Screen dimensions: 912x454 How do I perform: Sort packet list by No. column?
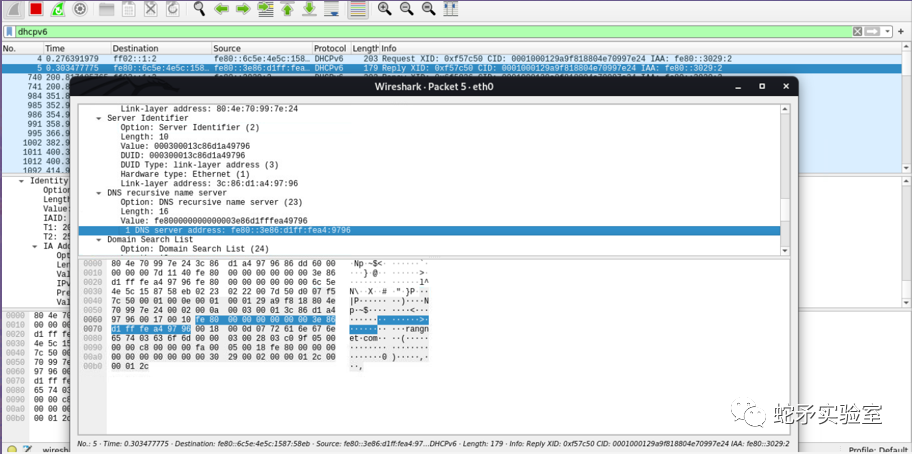point(23,48)
